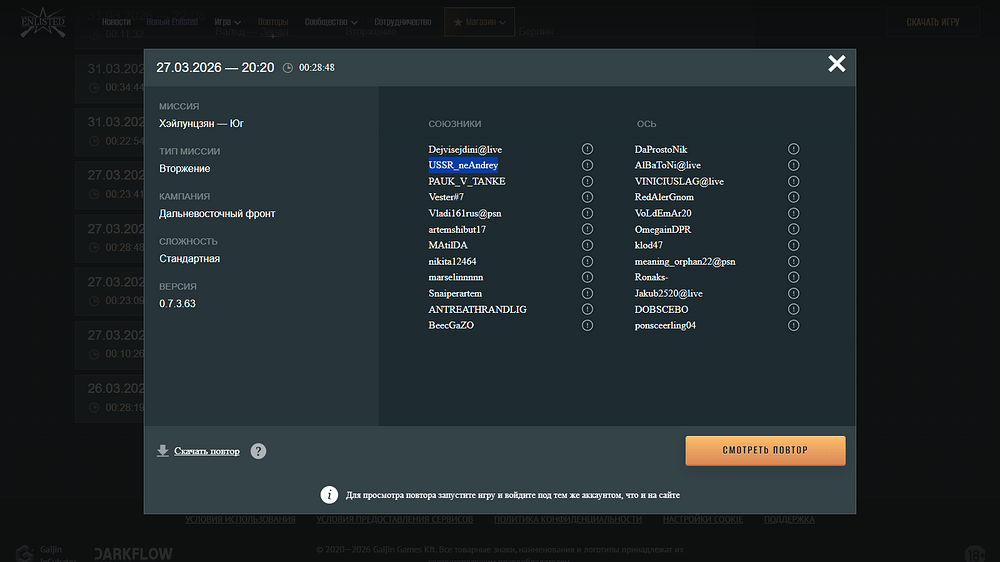The height and width of the screenshot is (562, 1000).
Task: Close the replay details dialog
Action: (x=836, y=65)
